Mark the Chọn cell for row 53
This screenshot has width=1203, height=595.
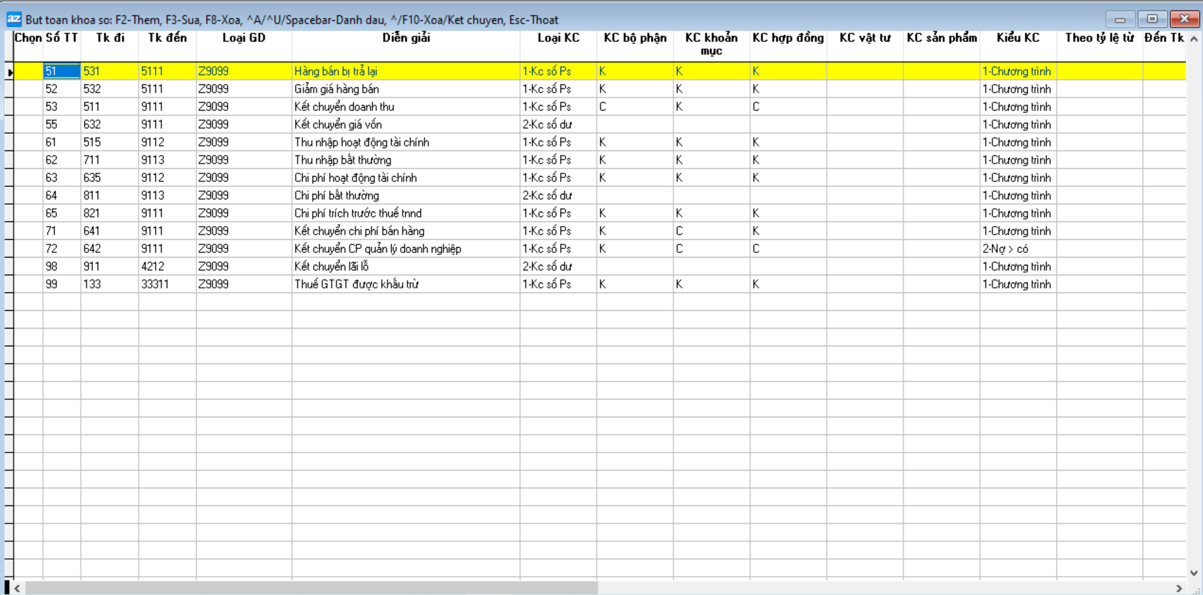click(x=28, y=107)
